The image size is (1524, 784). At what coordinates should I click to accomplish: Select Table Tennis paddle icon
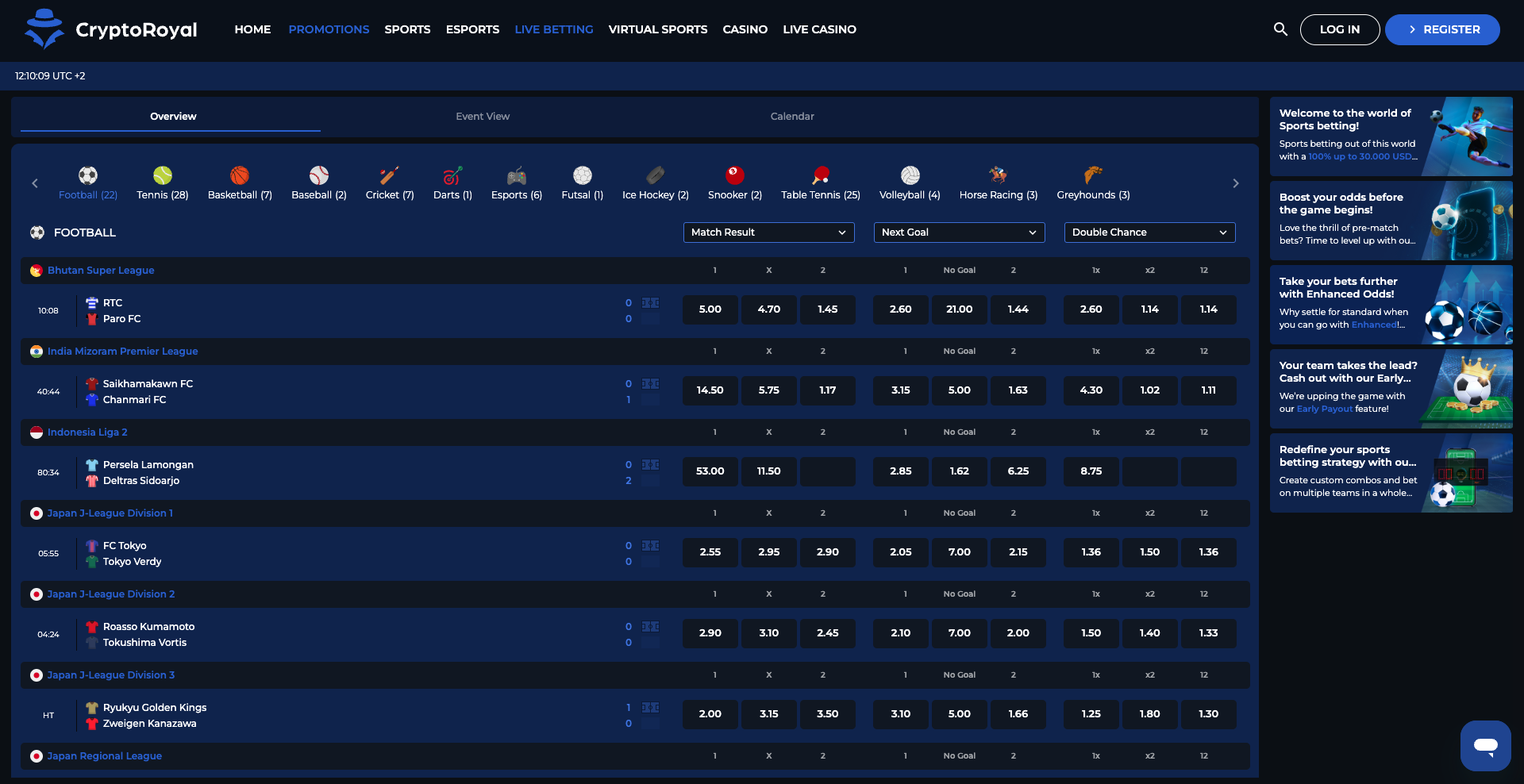click(x=821, y=175)
